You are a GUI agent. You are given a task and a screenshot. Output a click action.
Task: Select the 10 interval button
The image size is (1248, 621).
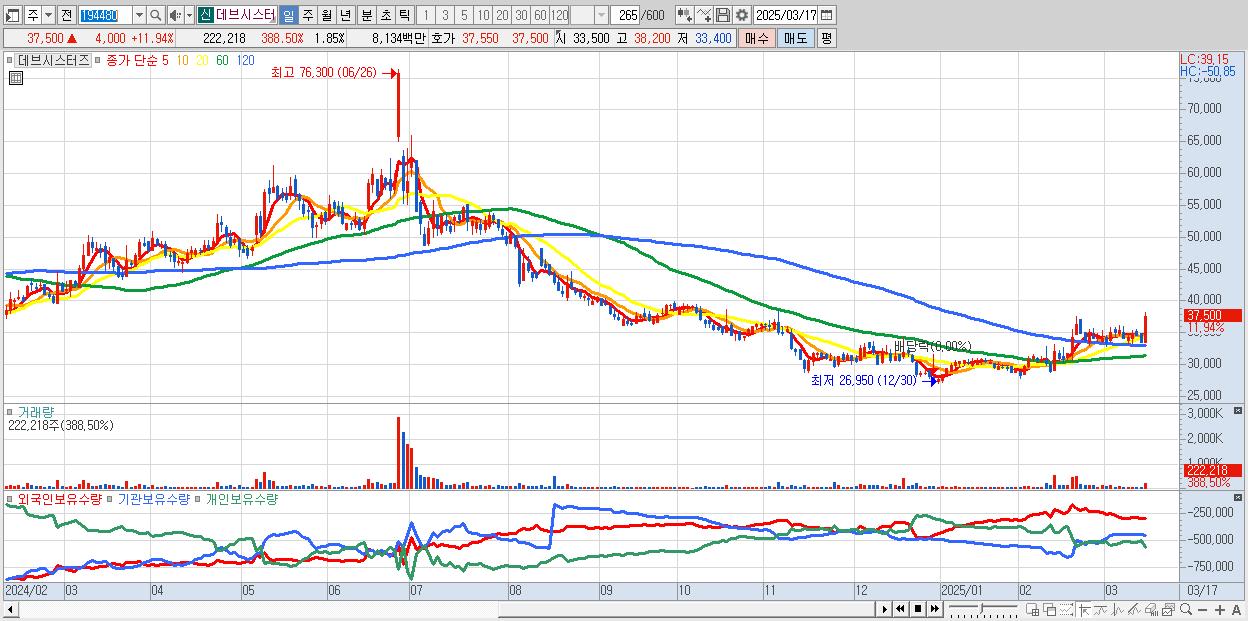click(x=483, y=15)
